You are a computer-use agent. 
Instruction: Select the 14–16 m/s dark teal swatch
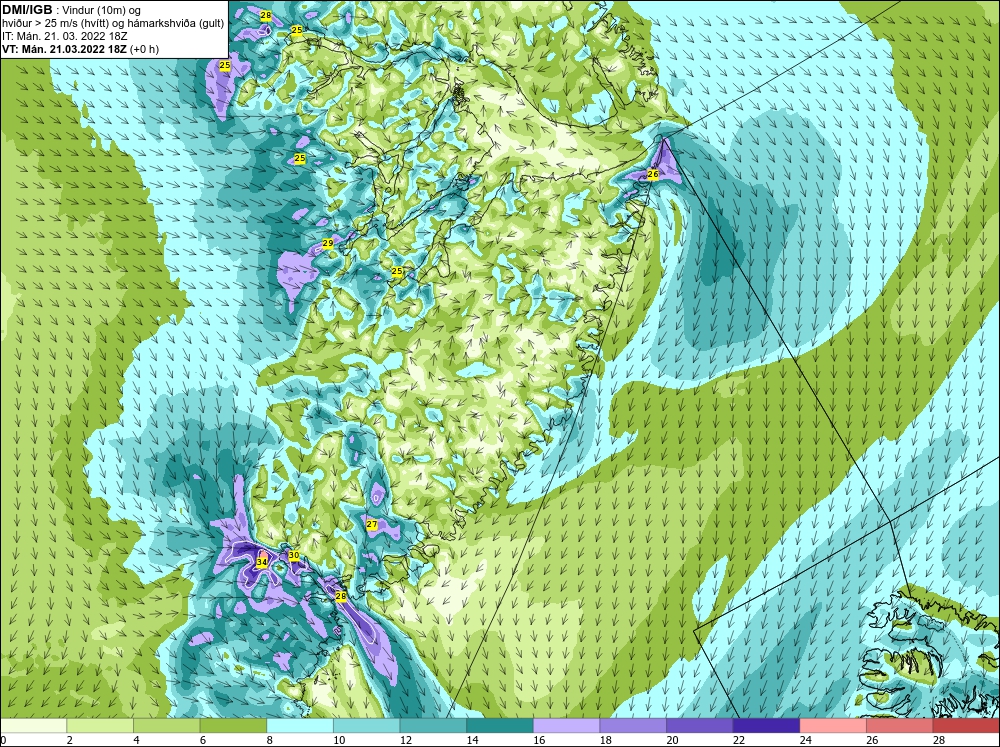click(499, 725)
